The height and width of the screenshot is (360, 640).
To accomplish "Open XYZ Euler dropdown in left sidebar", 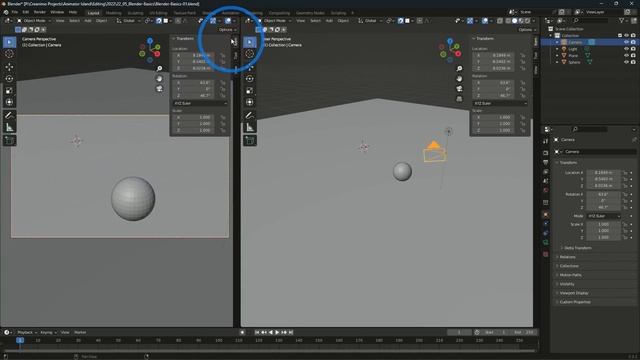I will [x=200, y=103].
